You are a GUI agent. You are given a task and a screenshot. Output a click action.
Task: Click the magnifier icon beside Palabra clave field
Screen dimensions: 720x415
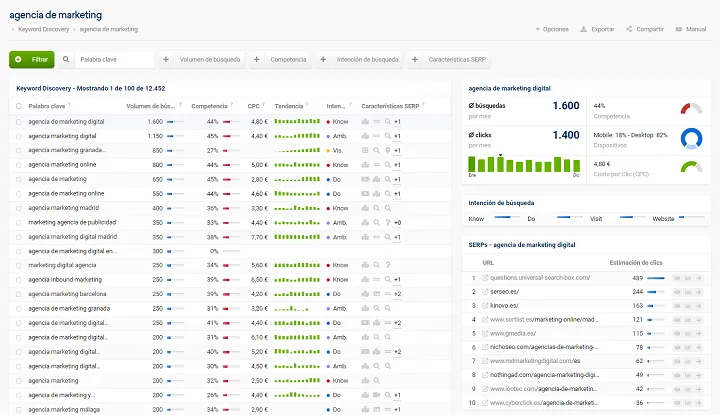(66, 59)
